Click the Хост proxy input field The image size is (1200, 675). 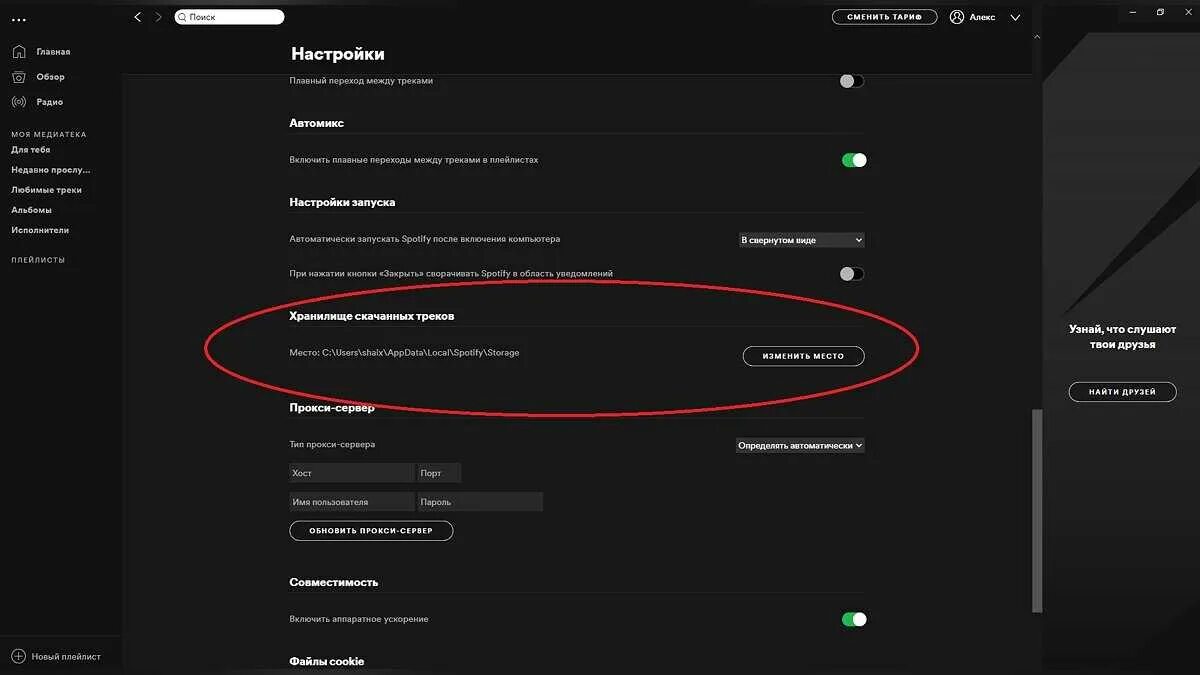[x=351, y=473]
